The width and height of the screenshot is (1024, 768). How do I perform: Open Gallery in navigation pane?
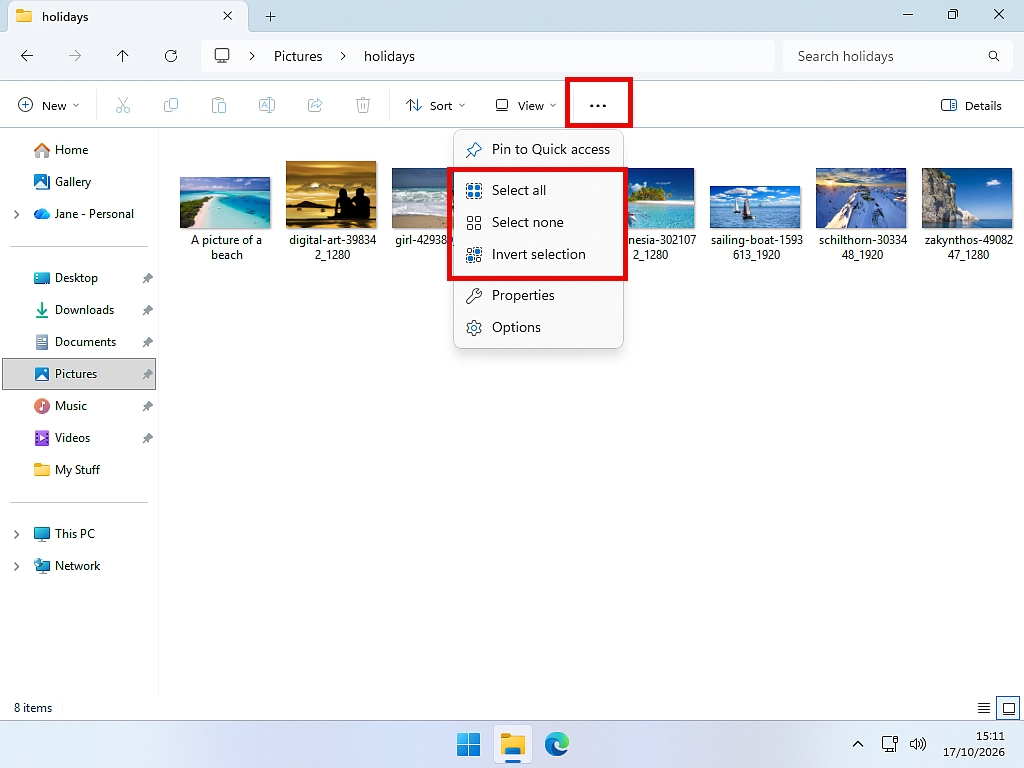point(72,182)
